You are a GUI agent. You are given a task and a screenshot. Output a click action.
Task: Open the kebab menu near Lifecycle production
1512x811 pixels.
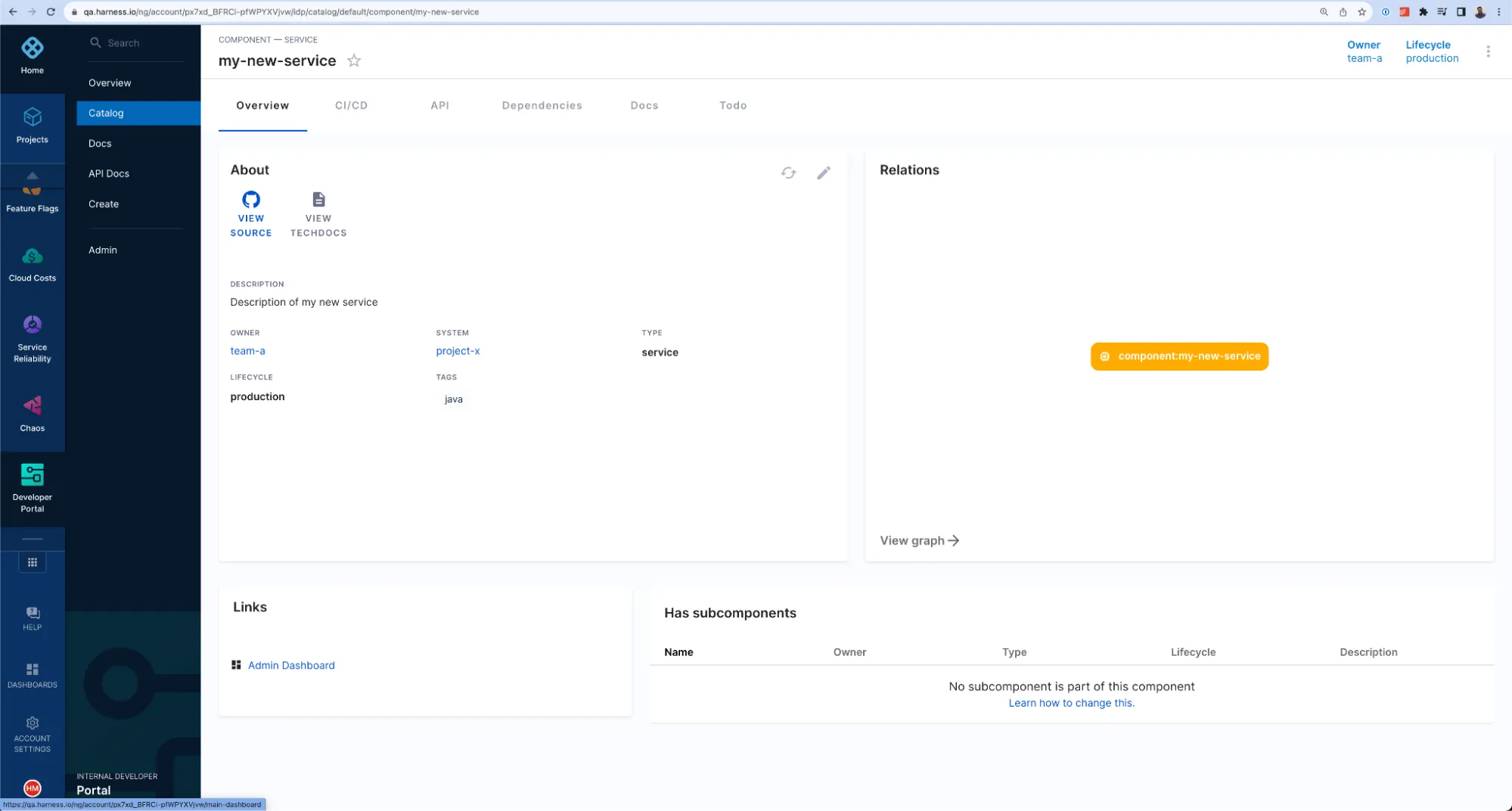[1488, 51]
